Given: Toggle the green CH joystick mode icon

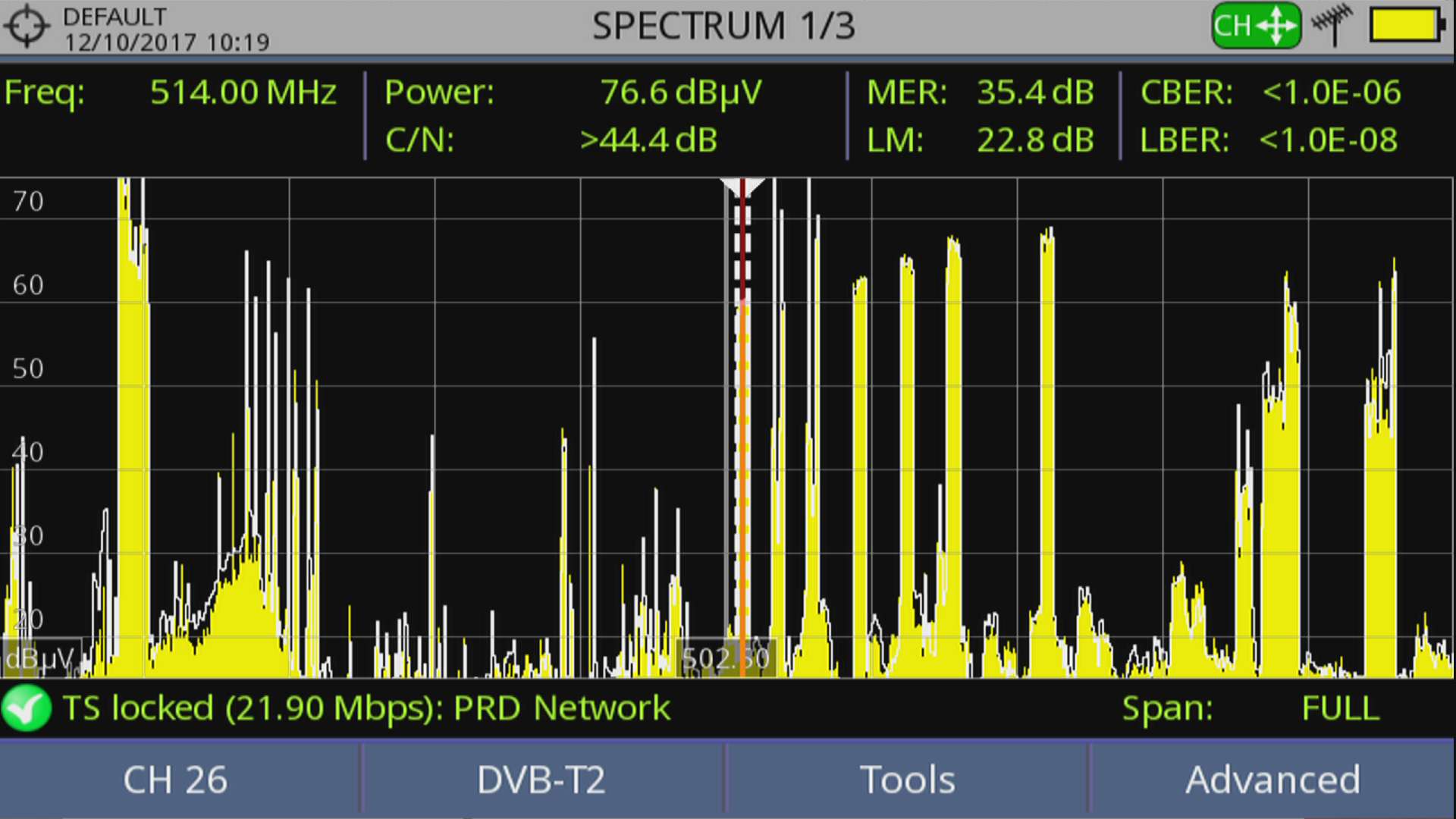Looking at the screenshot, I should (x=1256, y=27).
